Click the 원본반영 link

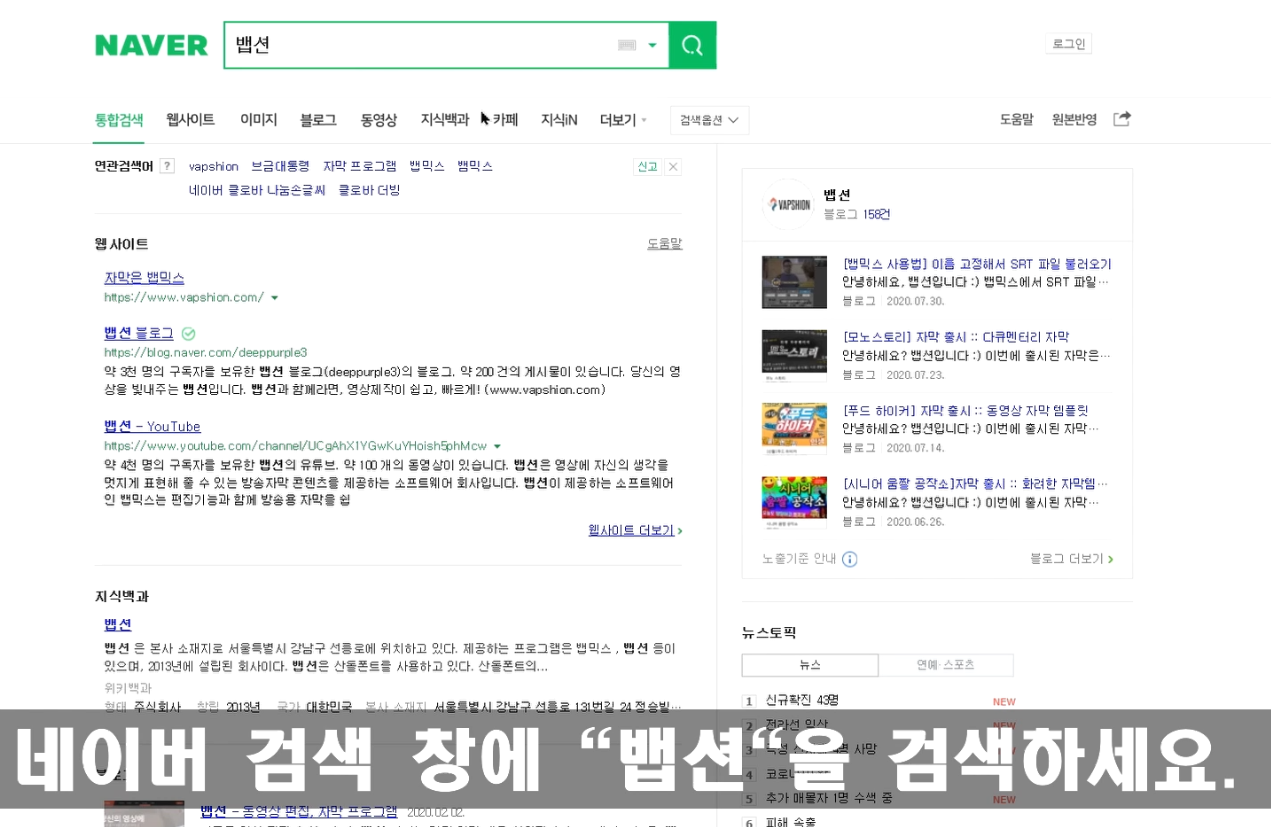click(x=1074, y=120)
